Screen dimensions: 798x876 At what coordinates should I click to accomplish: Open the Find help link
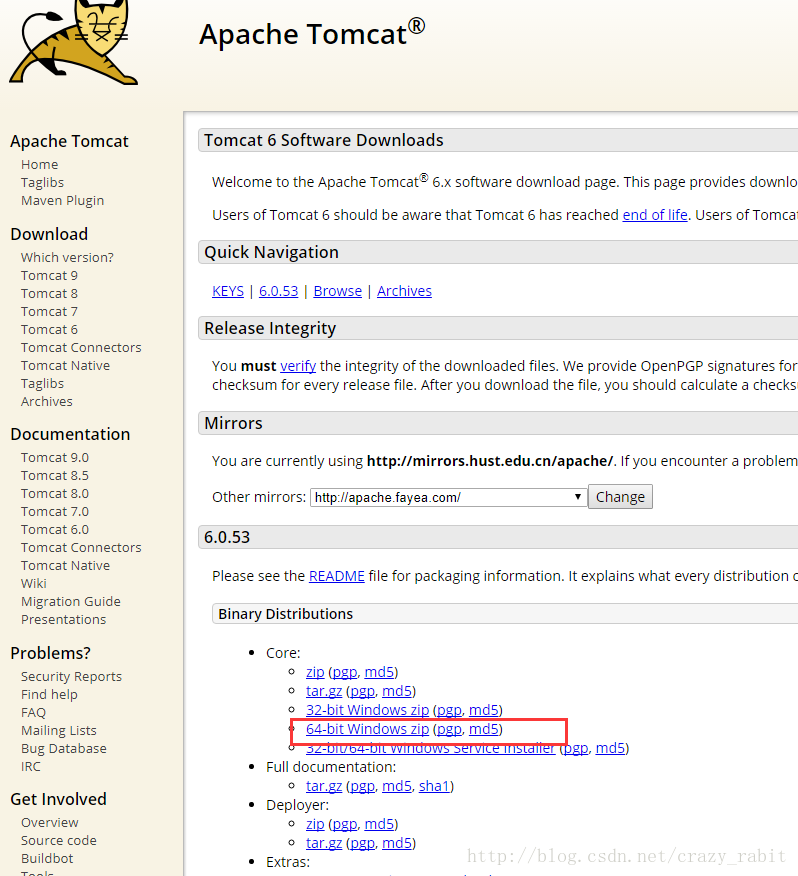49,694
